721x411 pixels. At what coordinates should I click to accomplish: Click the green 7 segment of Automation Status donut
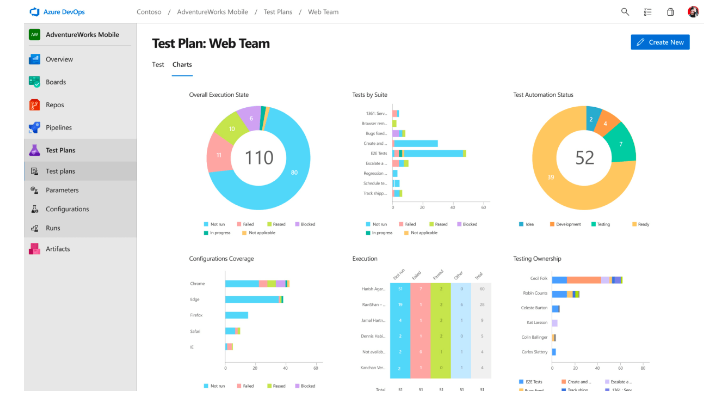pyautogui.click(x=621, y=143)
